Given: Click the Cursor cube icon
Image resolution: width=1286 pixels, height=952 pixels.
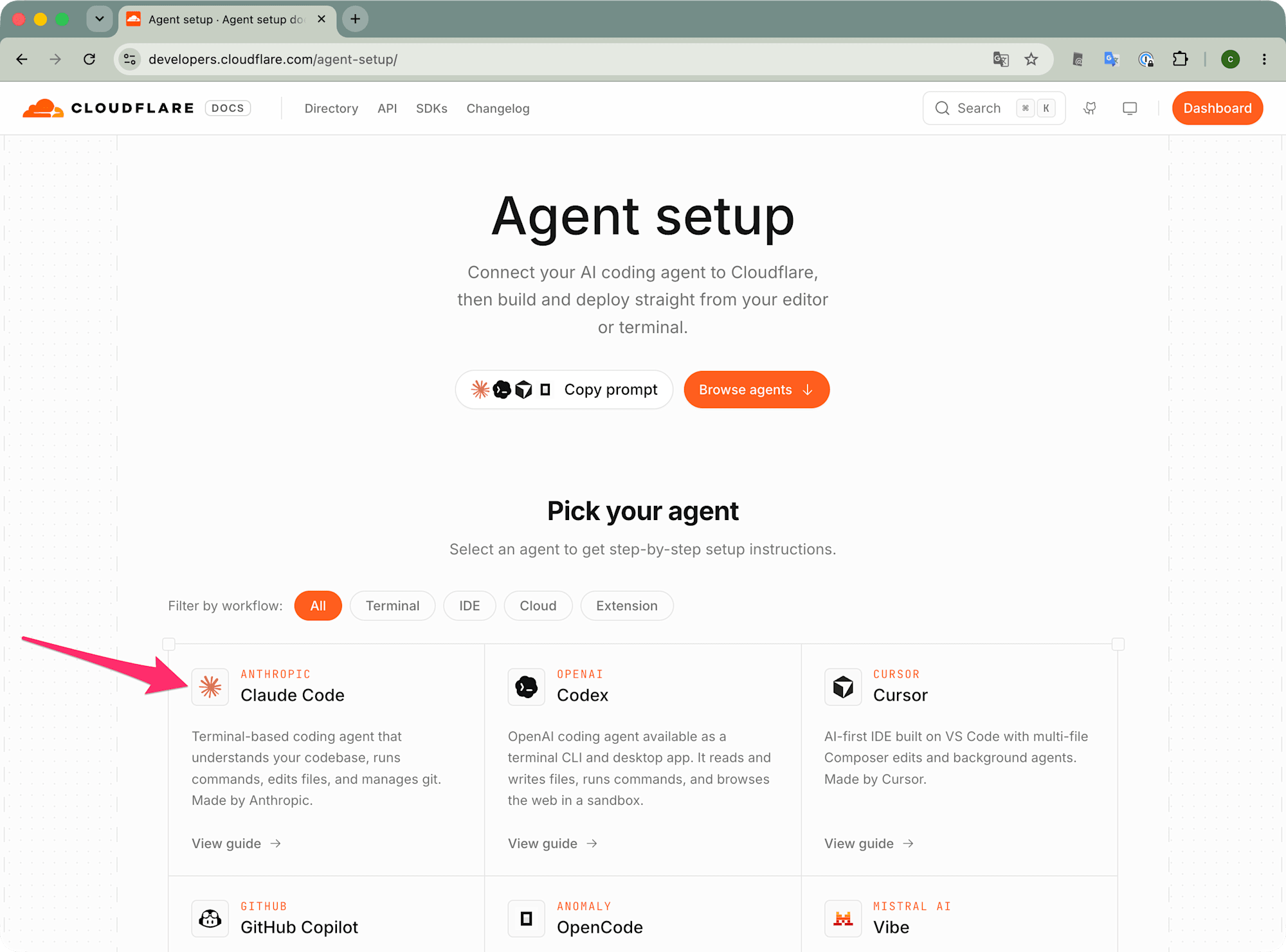Looking at the screenshot, I should (x=843, y=687).
